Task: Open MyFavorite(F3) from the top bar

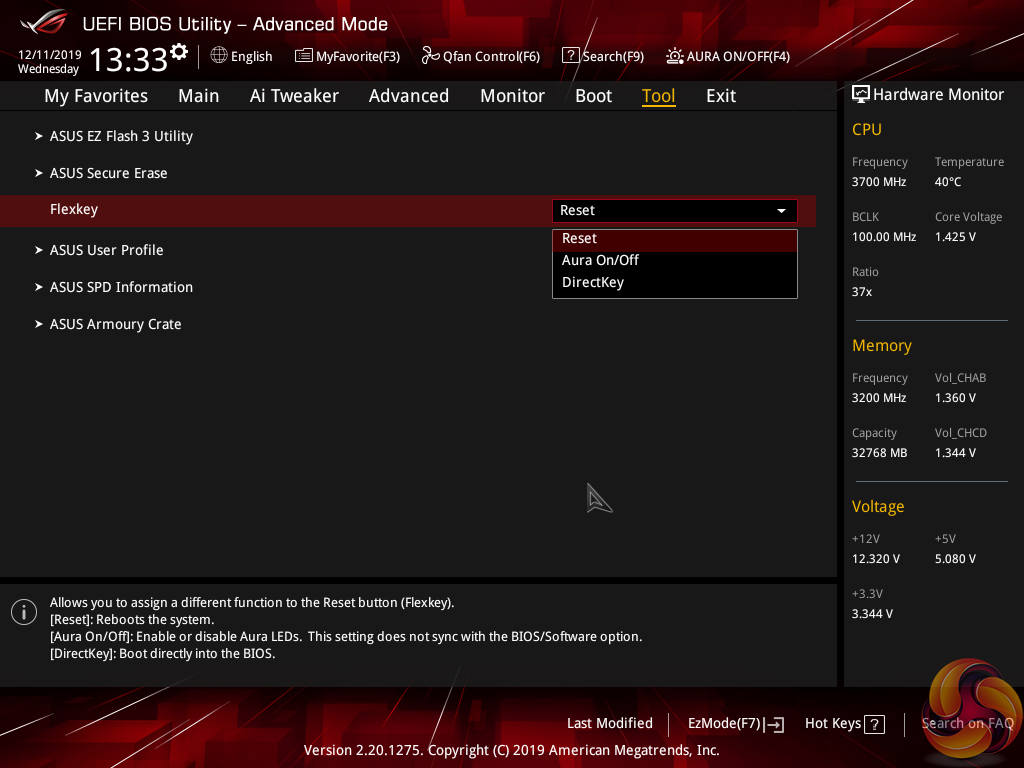Action: click(304, 56)
